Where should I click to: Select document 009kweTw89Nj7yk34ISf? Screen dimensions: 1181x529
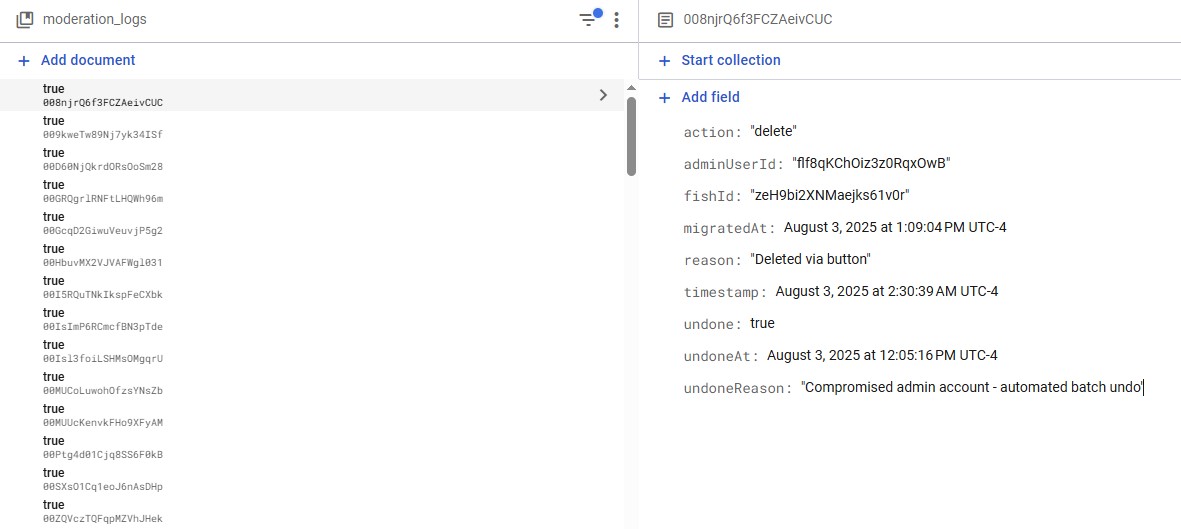coord(313,127)
